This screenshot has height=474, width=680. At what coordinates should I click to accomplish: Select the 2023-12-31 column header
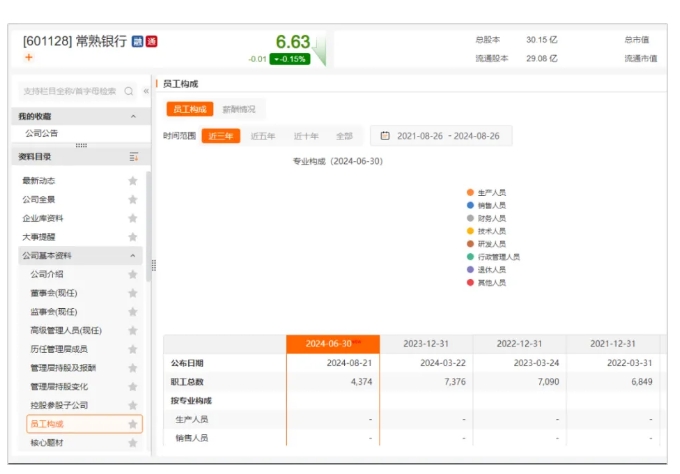coord(426,344)
